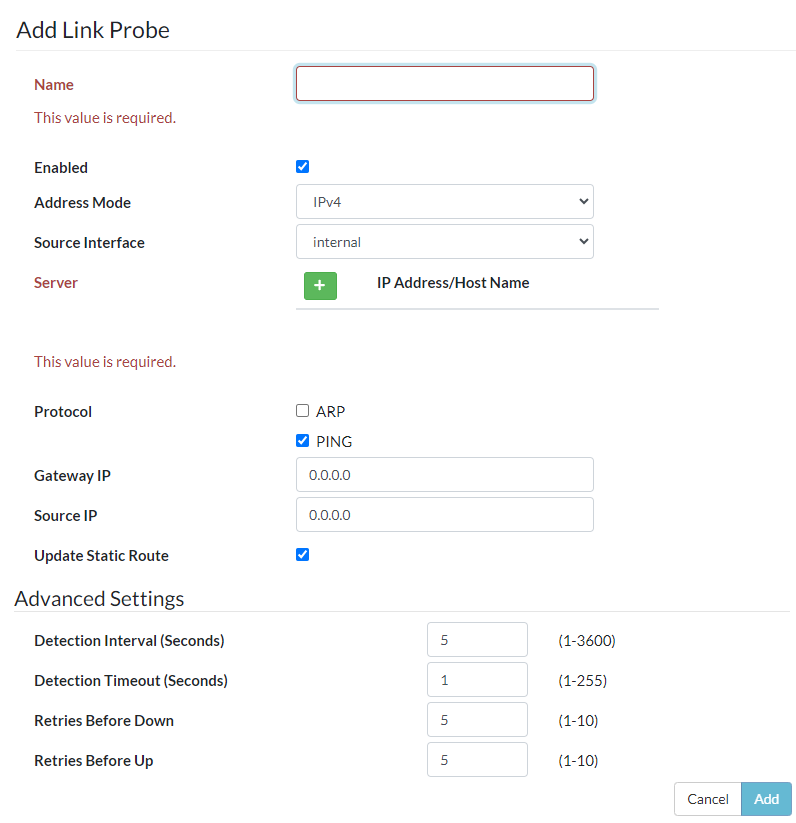Focus the Name text field

pos(444,84)
